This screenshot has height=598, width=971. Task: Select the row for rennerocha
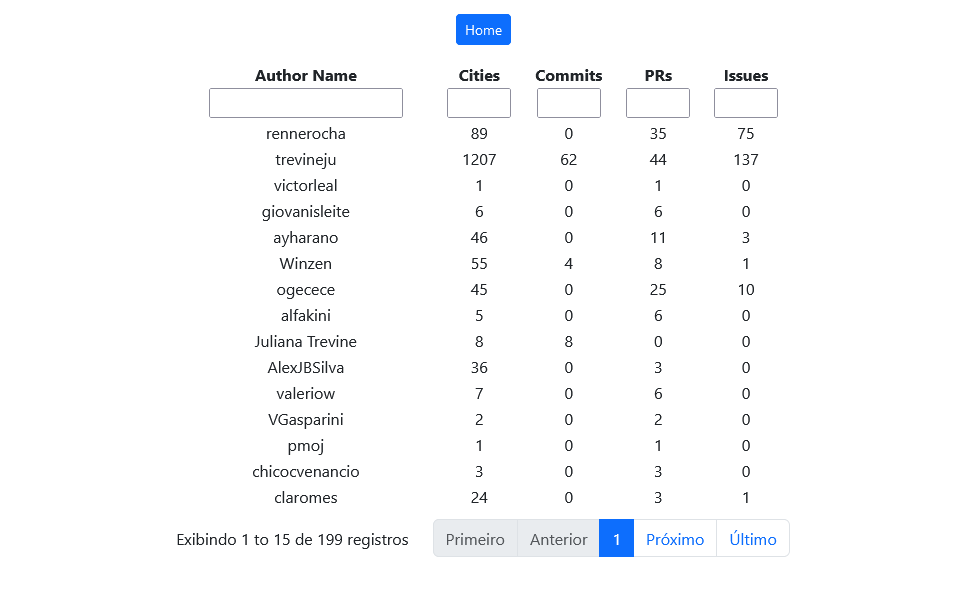point(305,133)
